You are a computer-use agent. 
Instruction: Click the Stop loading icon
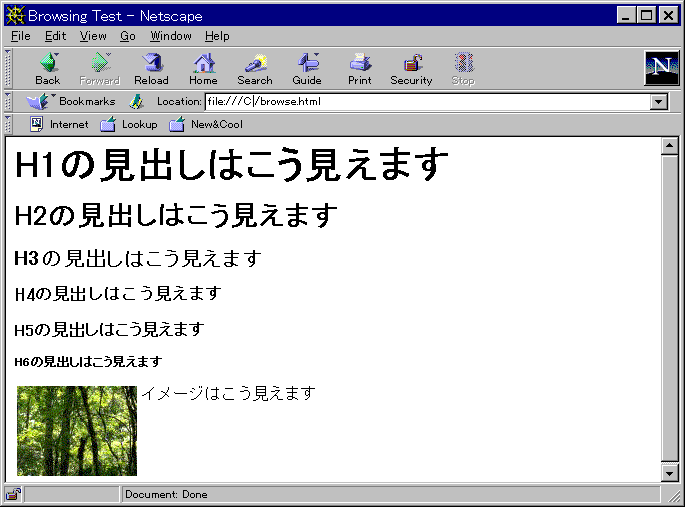463,69
